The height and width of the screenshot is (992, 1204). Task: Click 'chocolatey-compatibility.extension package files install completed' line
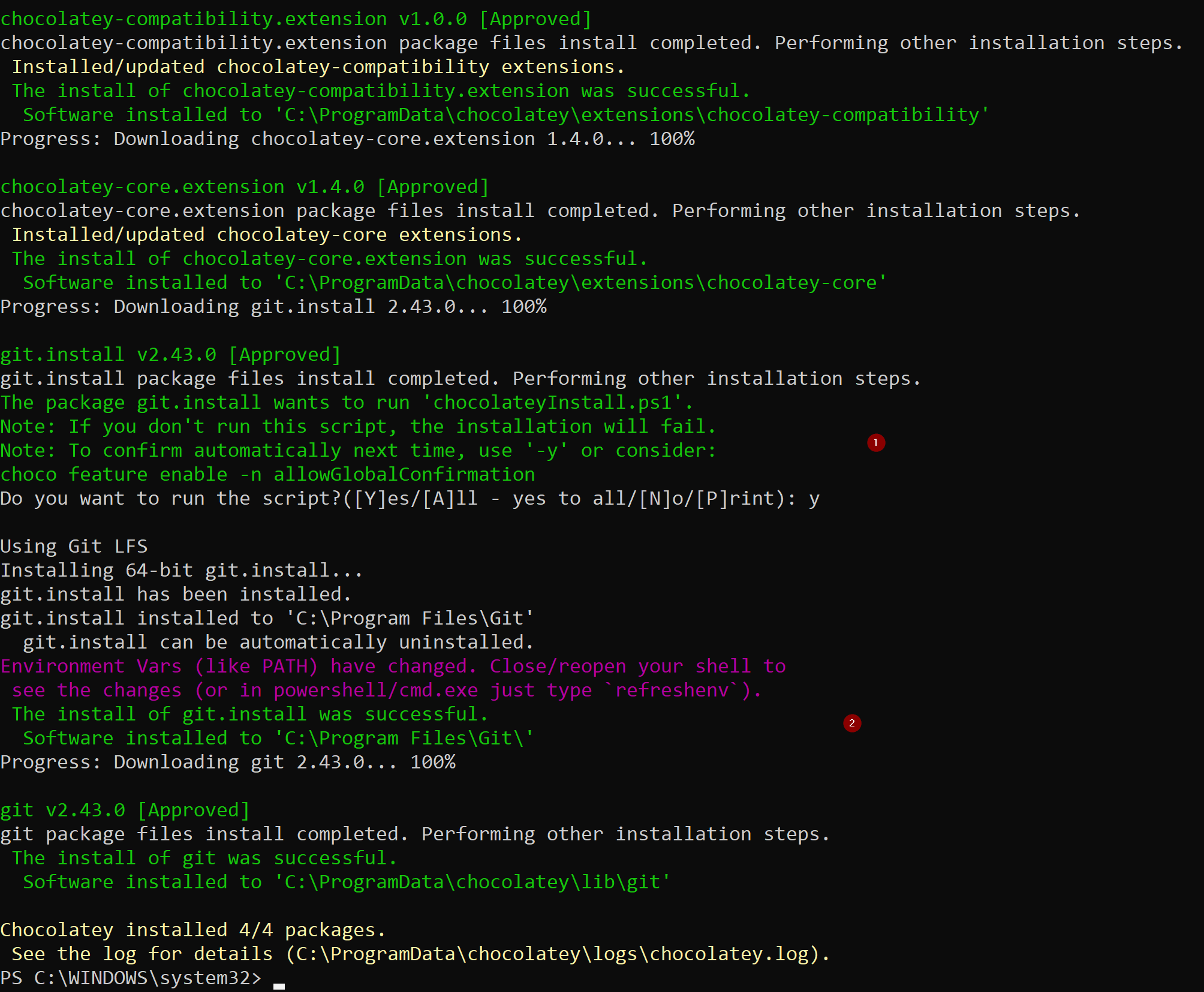point(592,43)
